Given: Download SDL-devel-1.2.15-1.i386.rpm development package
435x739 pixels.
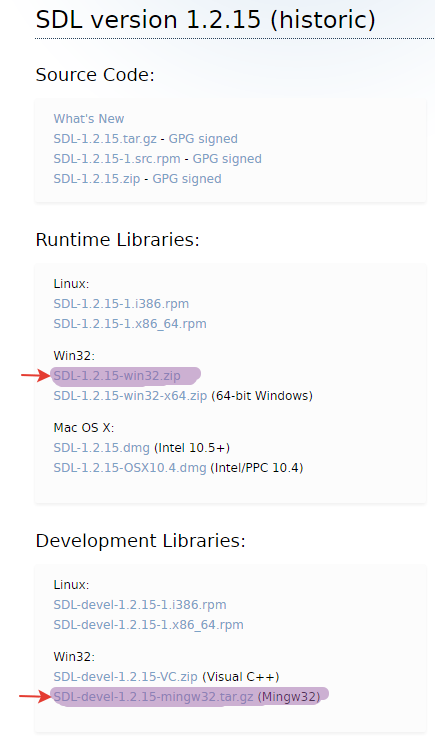Looking at the screenshot, I should click(x=140, y=605).
